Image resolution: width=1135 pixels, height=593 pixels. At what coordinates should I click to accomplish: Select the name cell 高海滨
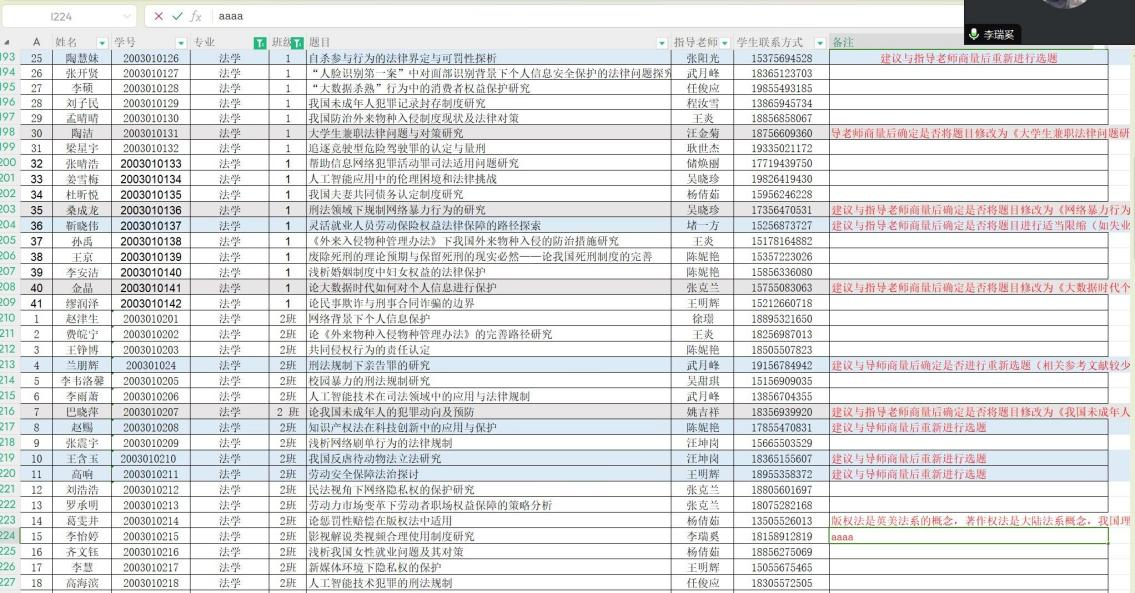point(82,583)
